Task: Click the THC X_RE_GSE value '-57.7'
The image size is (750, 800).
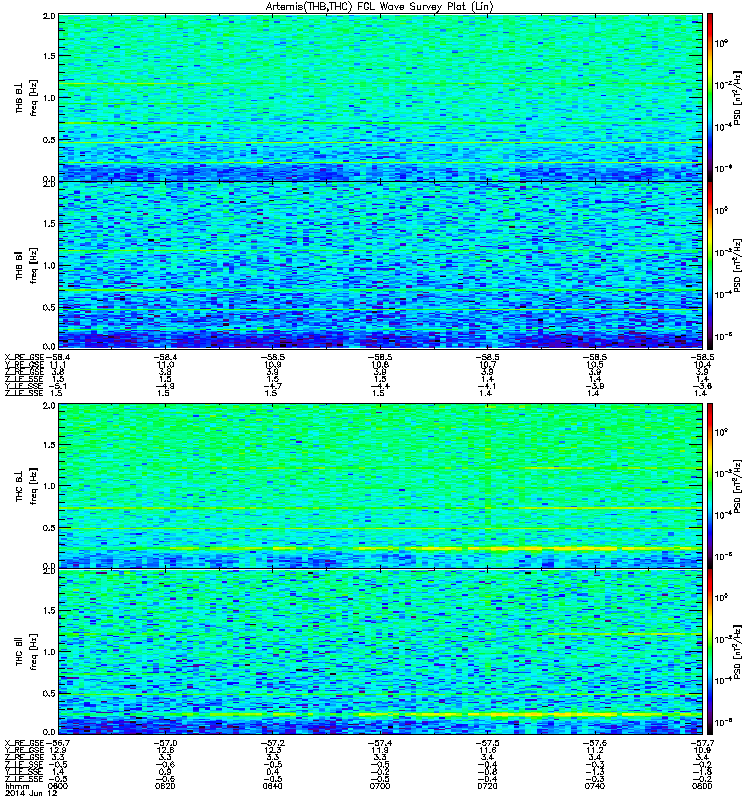Action: (x=703, y=743)
